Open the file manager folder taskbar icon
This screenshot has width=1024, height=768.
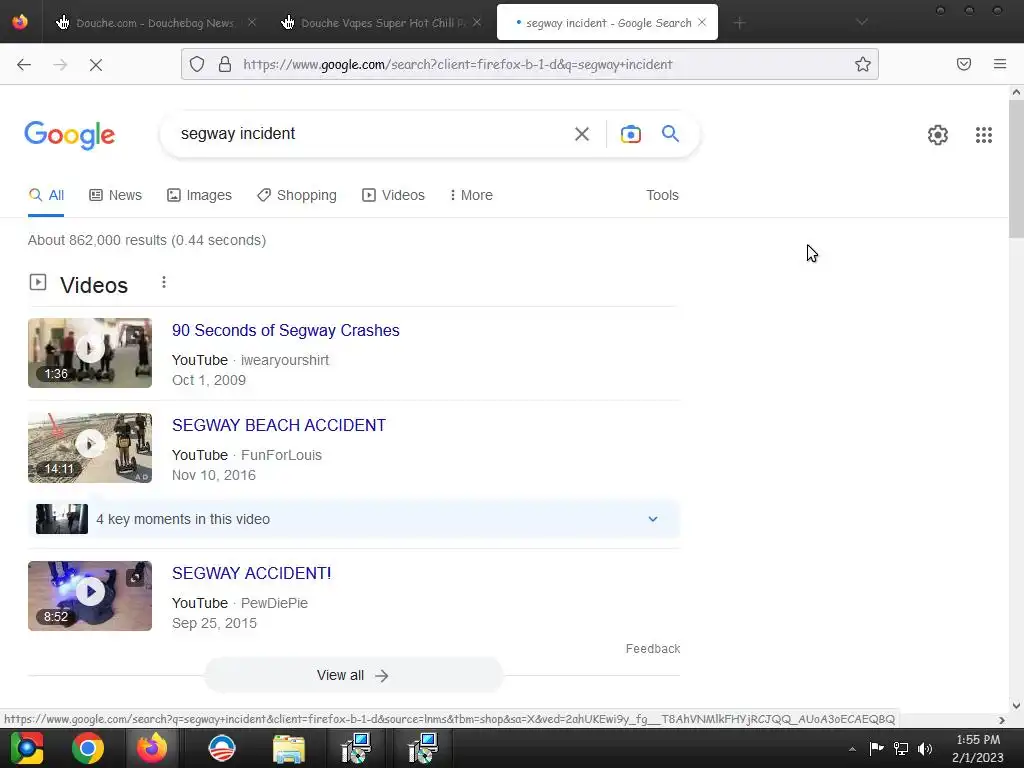[x=289, y=748]
